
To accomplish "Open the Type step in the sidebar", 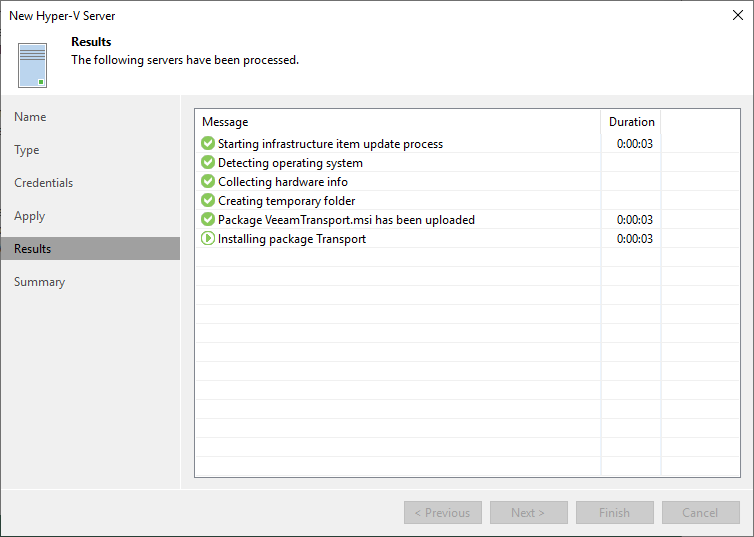I will 26,150.
